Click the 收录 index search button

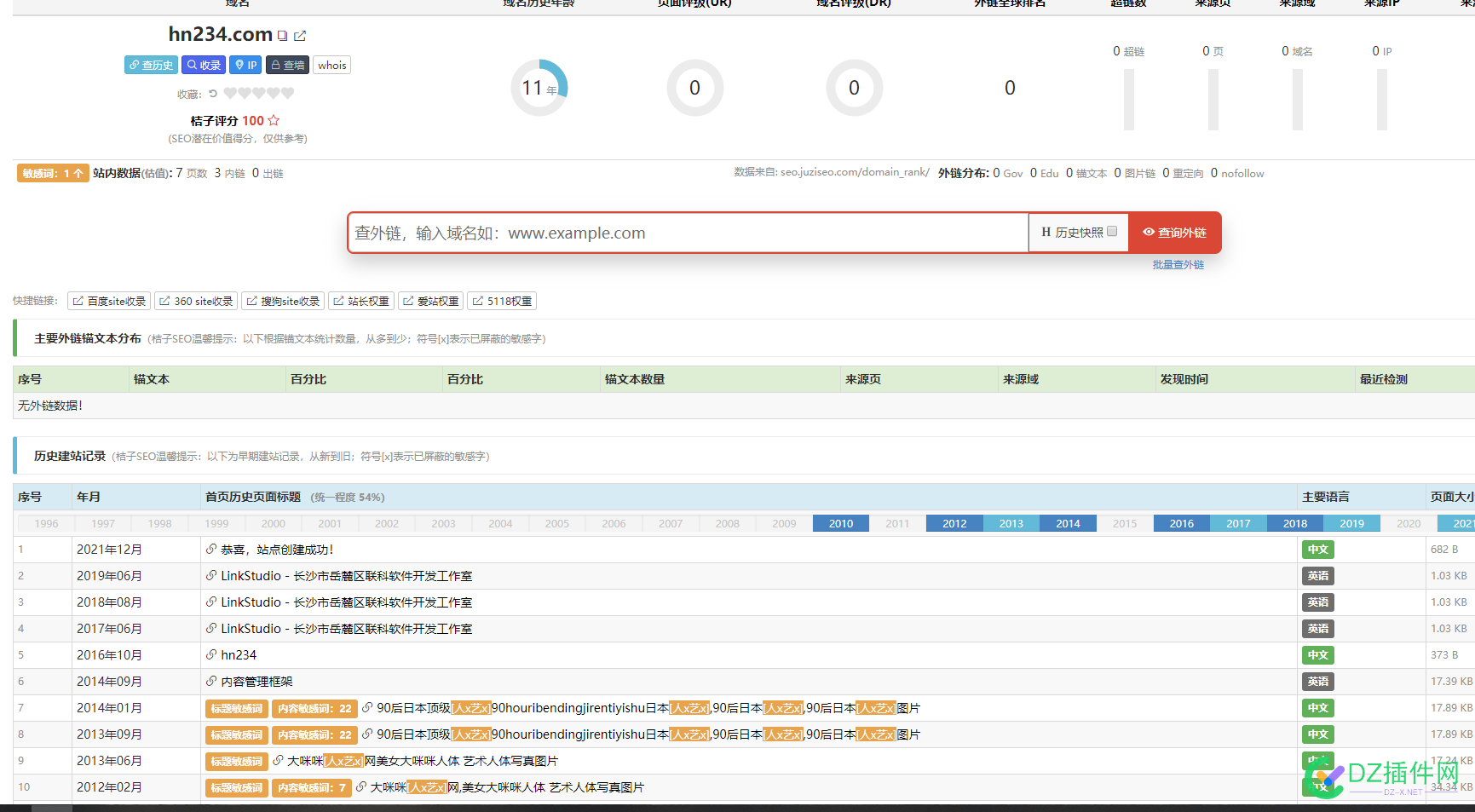pyautogui.click(x=204, y=65)
